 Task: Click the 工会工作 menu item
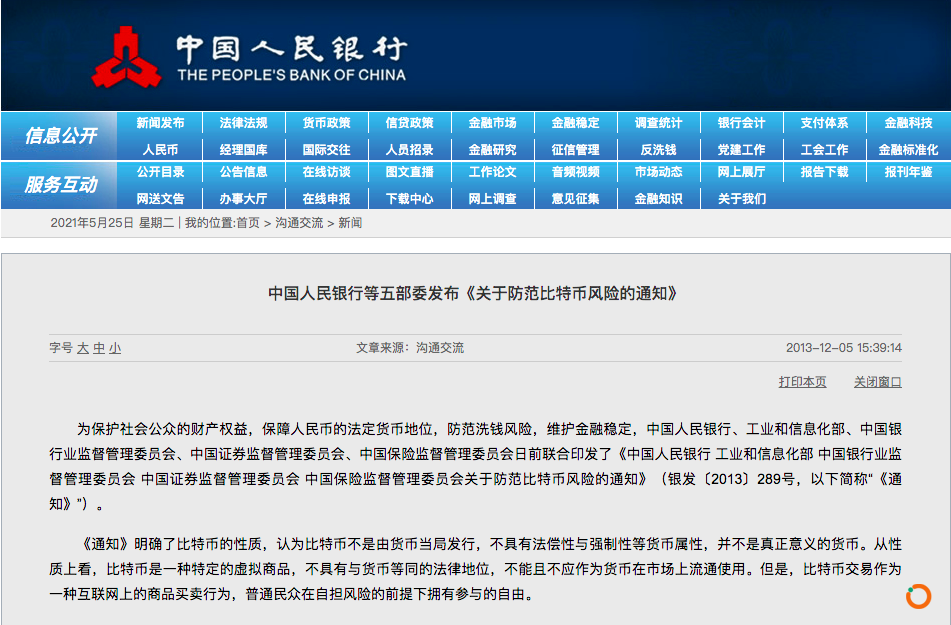tap(825, 150)
